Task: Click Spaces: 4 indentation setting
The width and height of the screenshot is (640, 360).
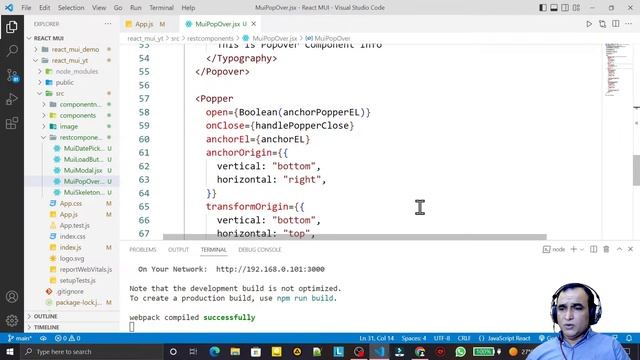Action: 413,338
